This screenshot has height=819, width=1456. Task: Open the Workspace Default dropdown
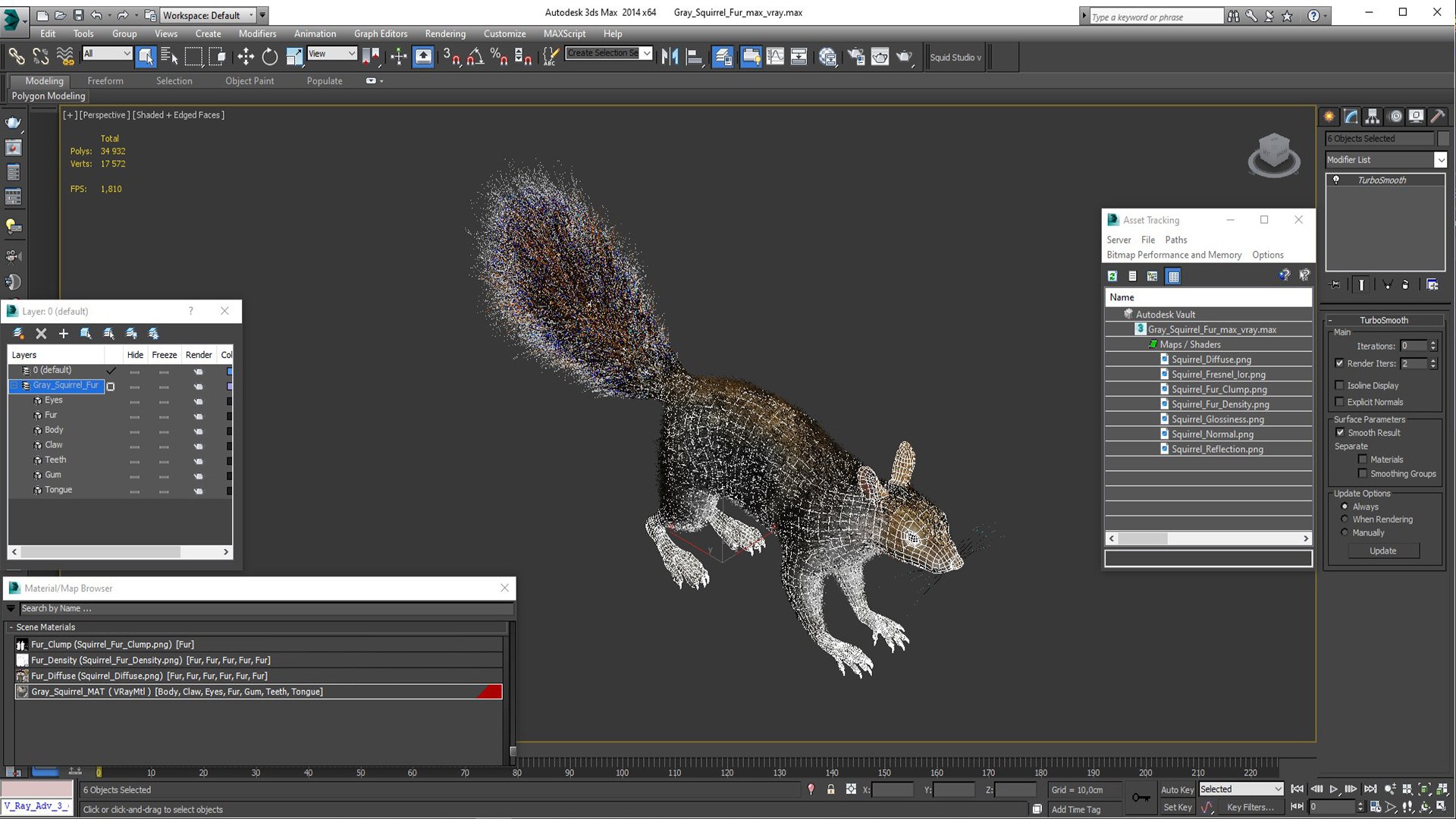coord(209,15)
